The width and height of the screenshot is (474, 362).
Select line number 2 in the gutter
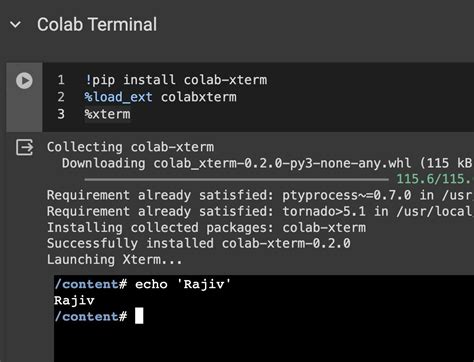point(61,97)
